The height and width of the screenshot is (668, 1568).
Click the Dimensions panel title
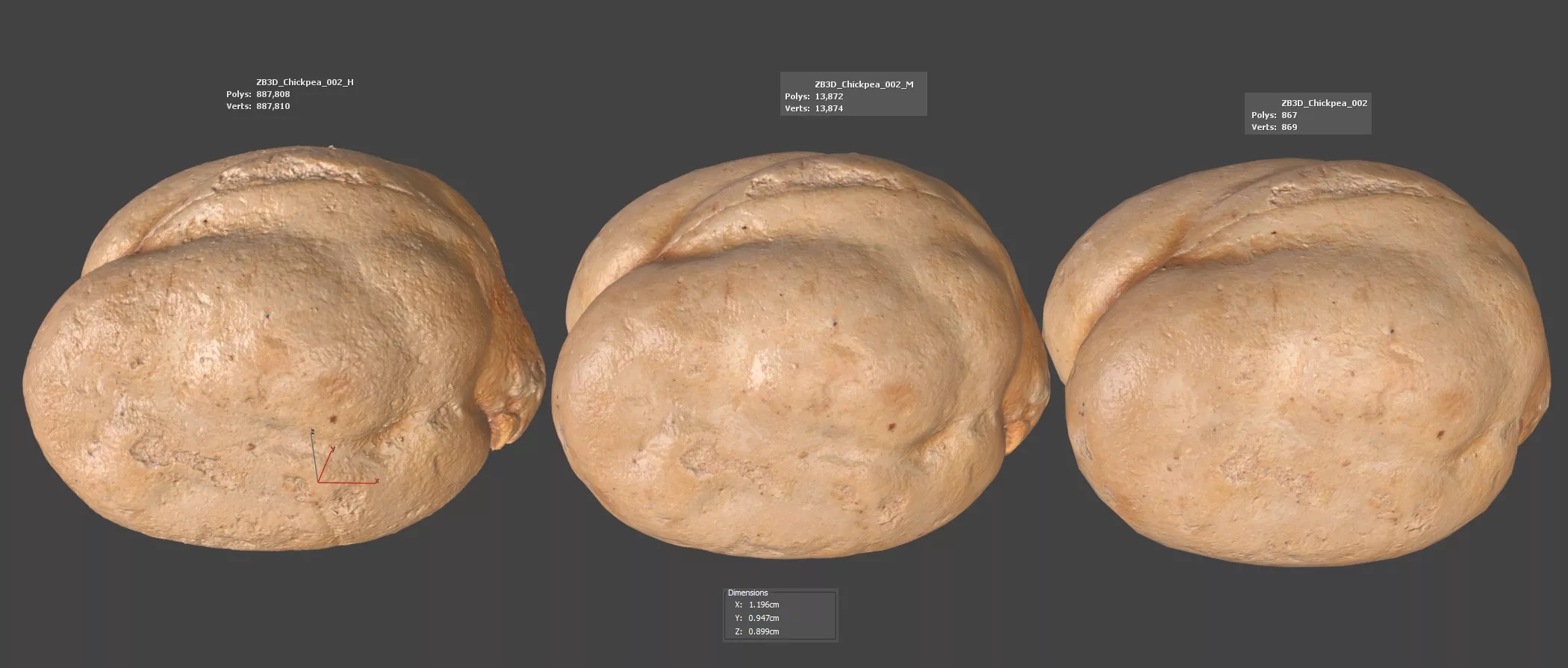pos(747,593)
